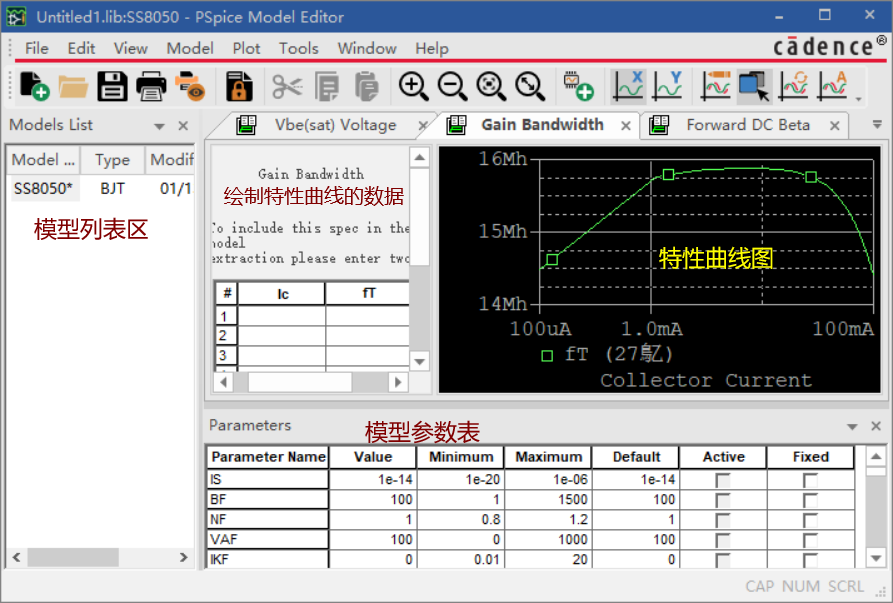Image resolution: width=893 pixels, height=603 pixels.
Task: Click the plot window select icon
Action: (755, 87)
